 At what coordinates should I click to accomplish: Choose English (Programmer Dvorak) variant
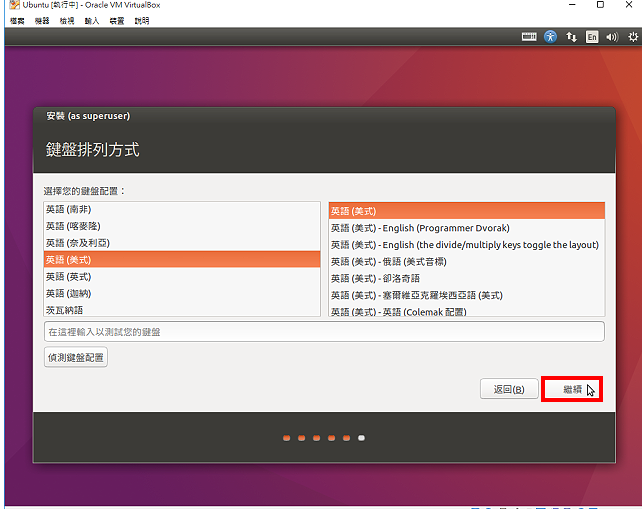tap(467, 228)
